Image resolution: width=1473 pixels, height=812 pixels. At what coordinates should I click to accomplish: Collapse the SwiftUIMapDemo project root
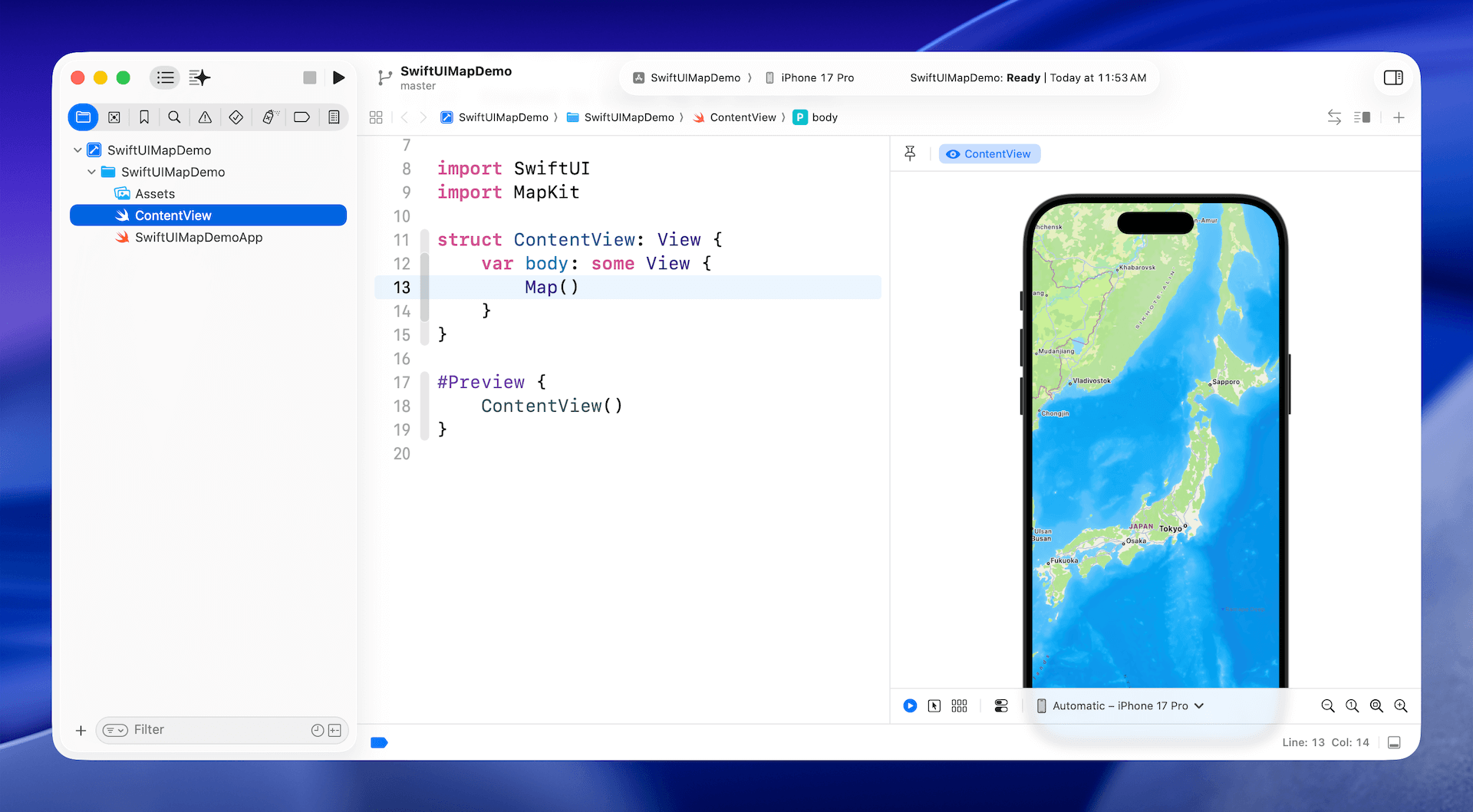pyautogui.click(x=77, y=150)
